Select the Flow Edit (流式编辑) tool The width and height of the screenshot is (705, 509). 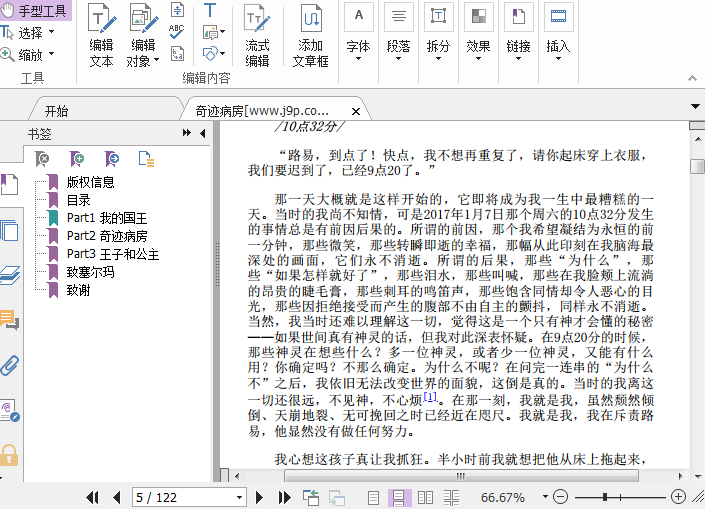click(x=257, y=36)
